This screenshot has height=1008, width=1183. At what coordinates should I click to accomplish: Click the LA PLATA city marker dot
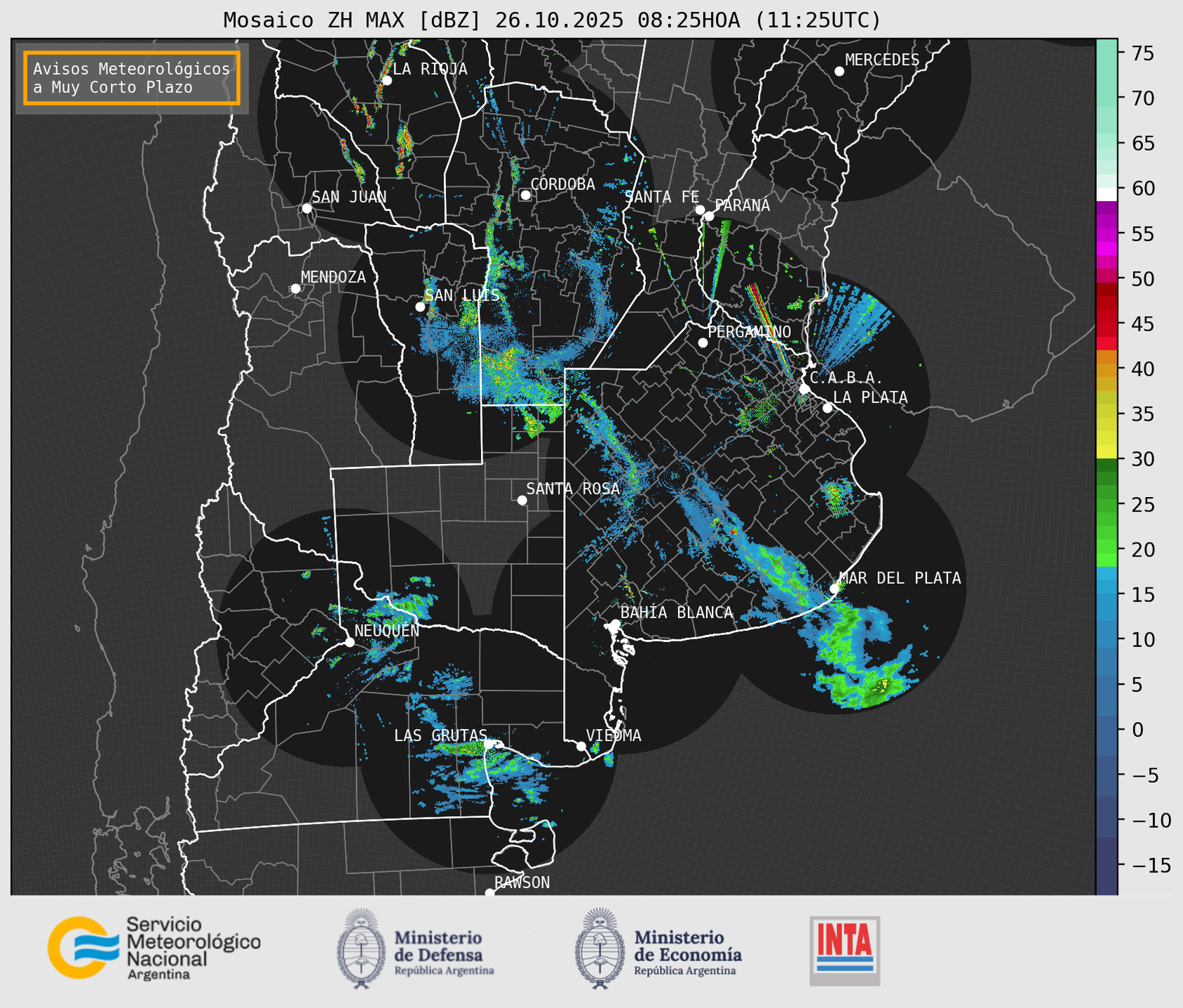pos(827,408)
